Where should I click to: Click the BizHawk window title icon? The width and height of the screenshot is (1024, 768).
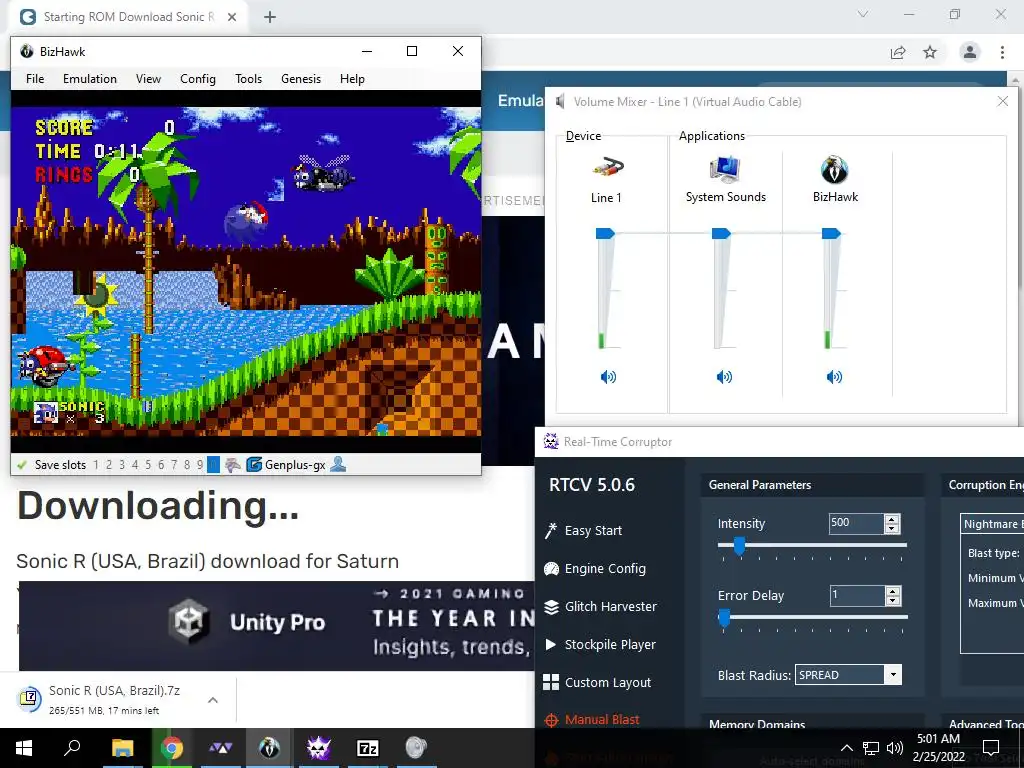[27, 51]
